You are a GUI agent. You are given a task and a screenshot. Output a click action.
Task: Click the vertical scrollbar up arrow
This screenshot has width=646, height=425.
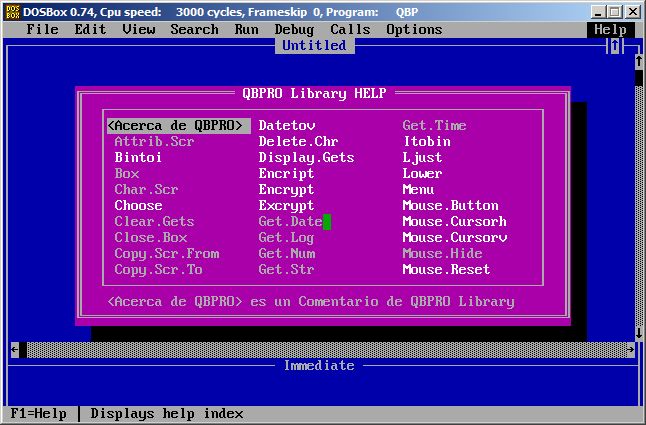point(638,62)
